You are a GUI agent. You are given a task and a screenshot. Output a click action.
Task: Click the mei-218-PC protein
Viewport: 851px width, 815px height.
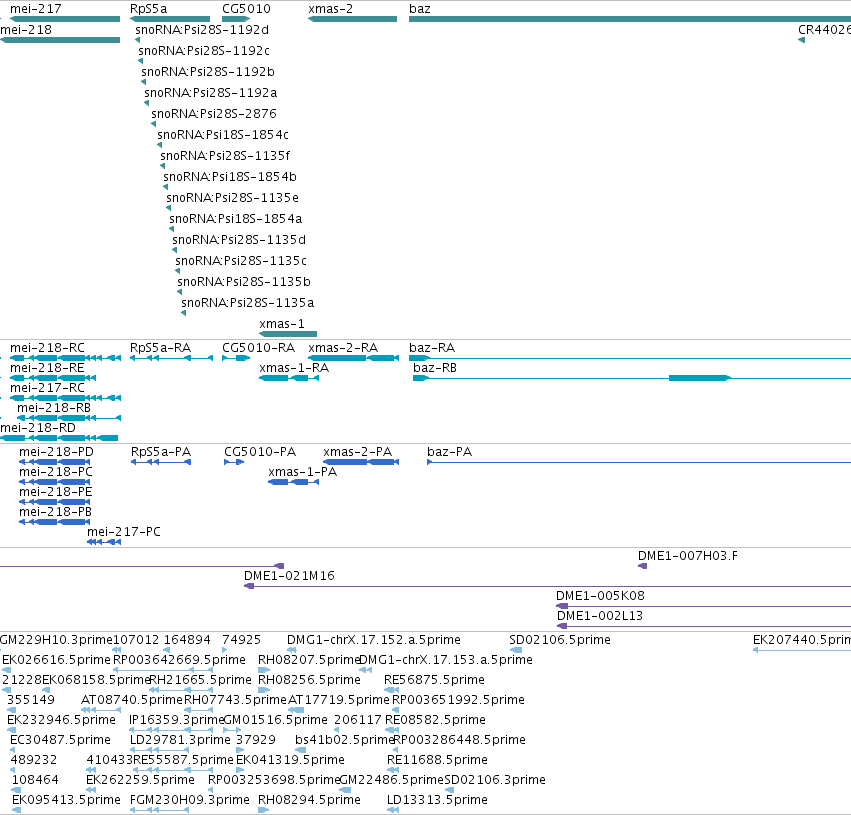pos(55,482)
